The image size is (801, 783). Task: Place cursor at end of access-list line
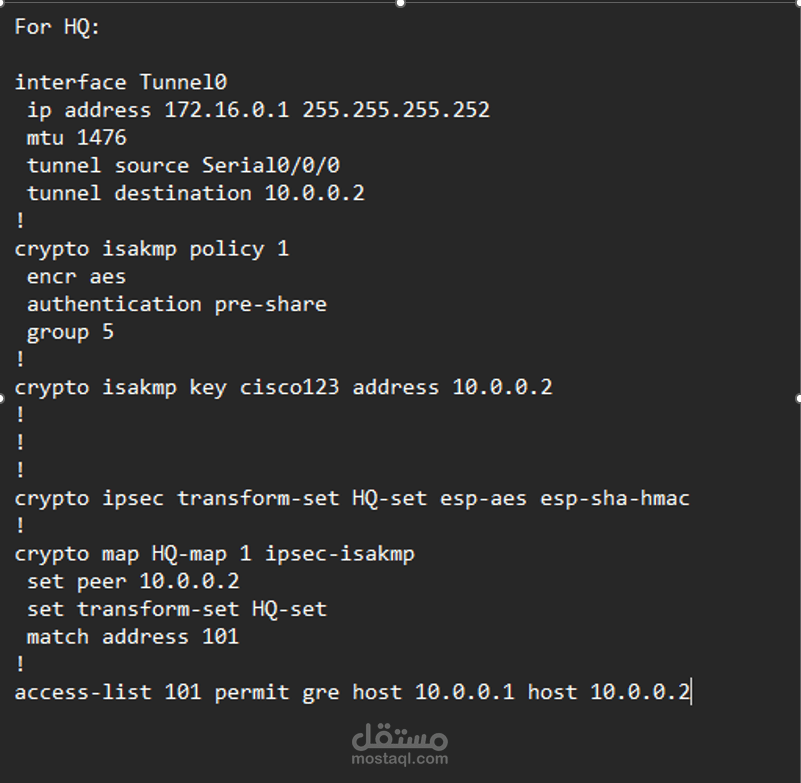[691, 692]
